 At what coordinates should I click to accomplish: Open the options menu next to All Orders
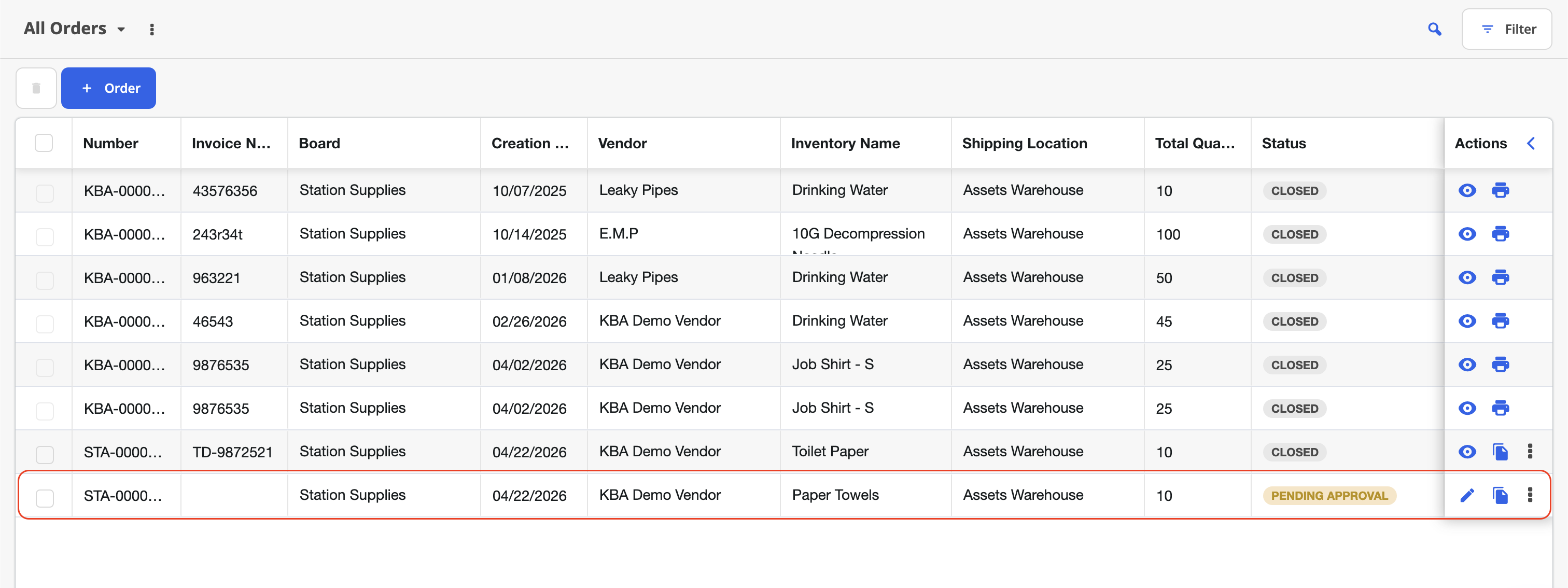coord(152,29)
